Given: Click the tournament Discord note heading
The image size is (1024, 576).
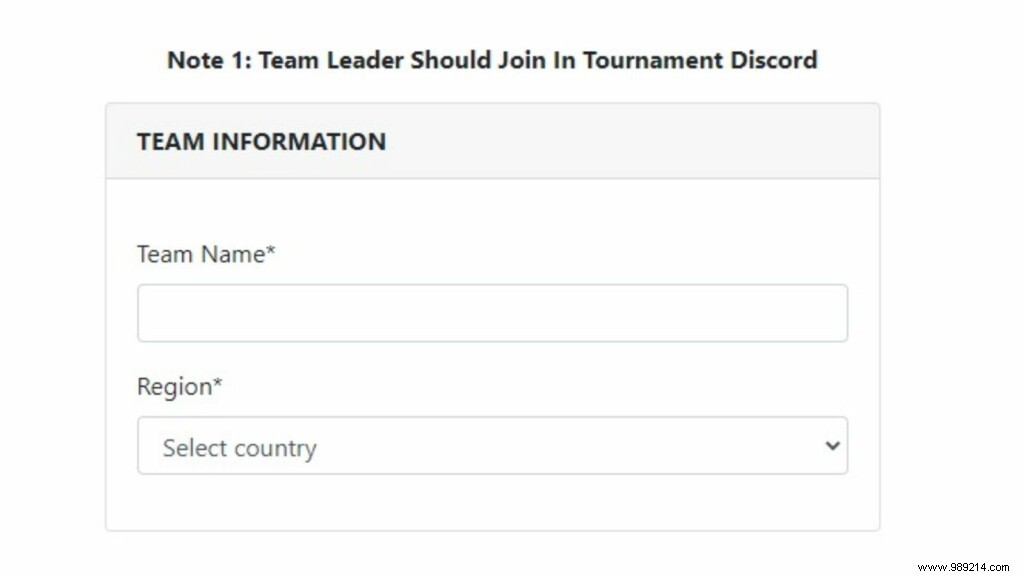Looking at the screenshot, I should click(x=491, y=60).
